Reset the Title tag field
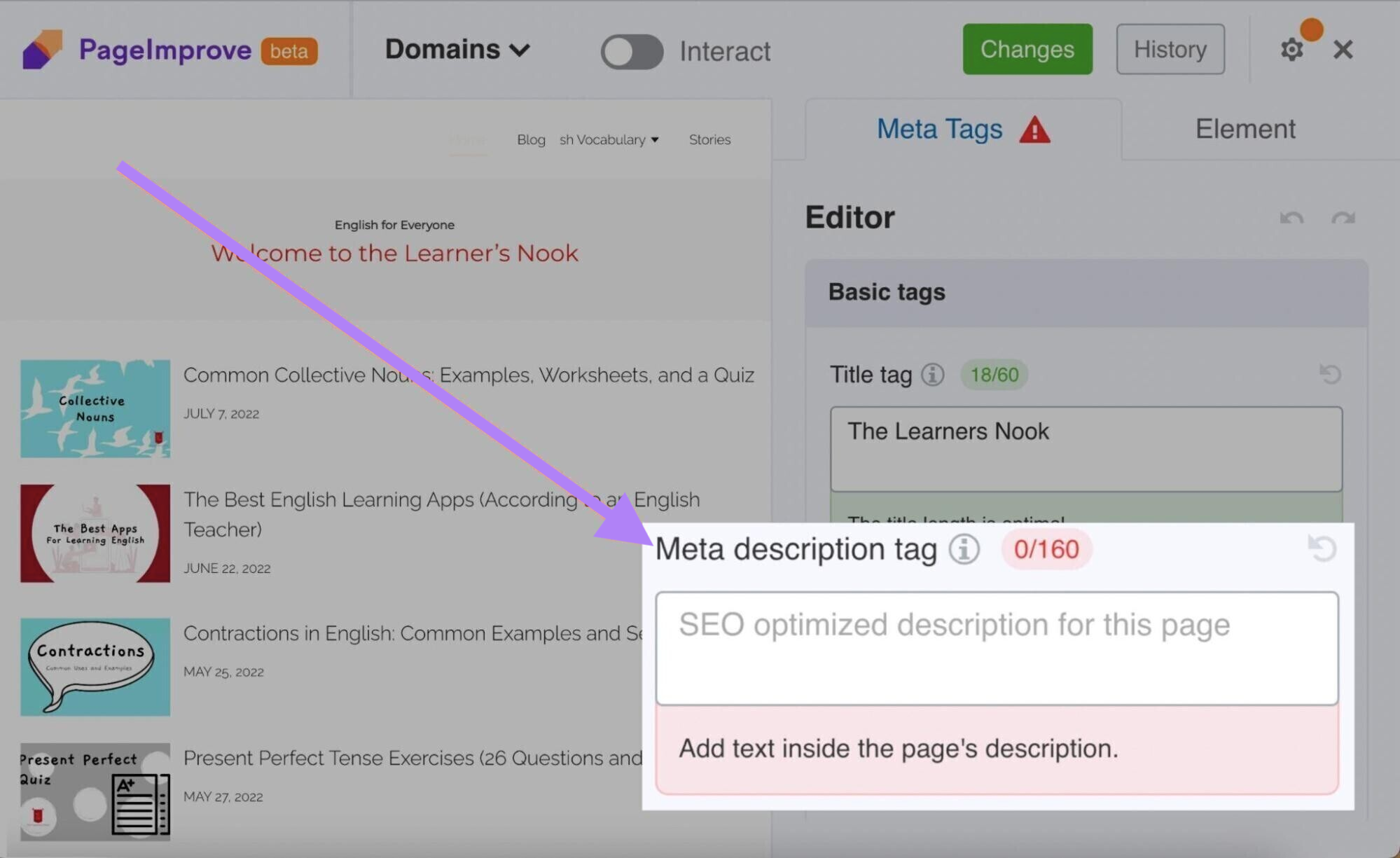The image size is (1400, 858). point(1329,374)
